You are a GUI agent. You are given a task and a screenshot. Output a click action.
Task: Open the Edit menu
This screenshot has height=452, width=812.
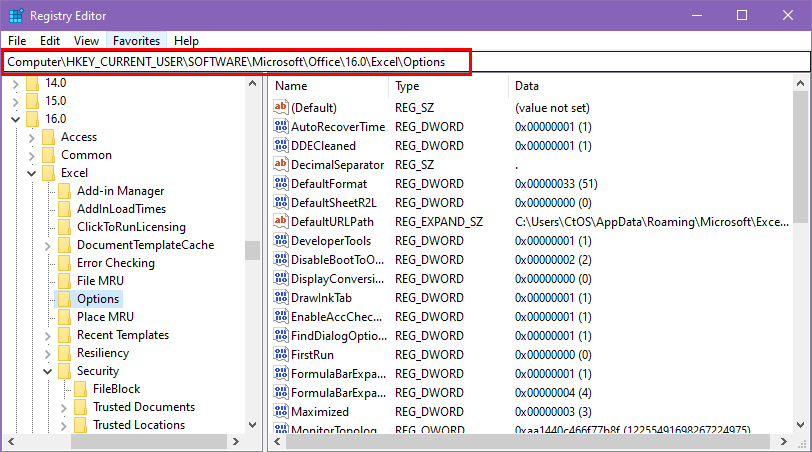pyautogui.click(x=50, y=40)
